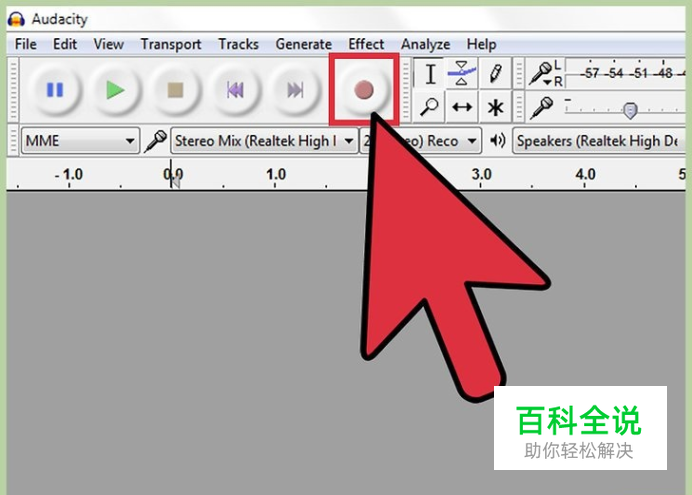The height and width of the screenshot is (495, 692).
Task: Open the View menu
Action: pyautogui.click(x=109, y=44)
